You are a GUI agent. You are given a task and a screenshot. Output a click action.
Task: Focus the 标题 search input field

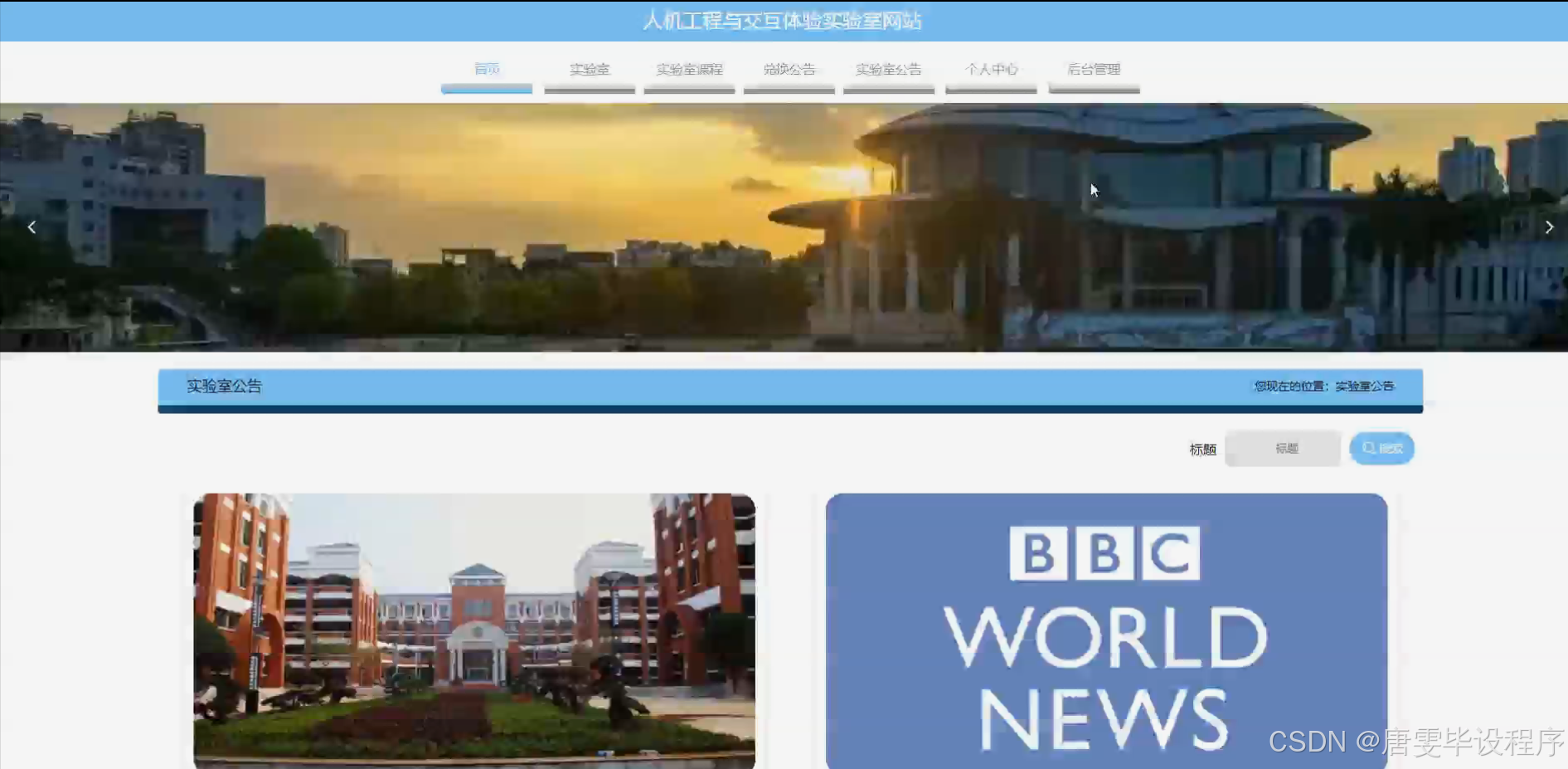pos(1283,449)
